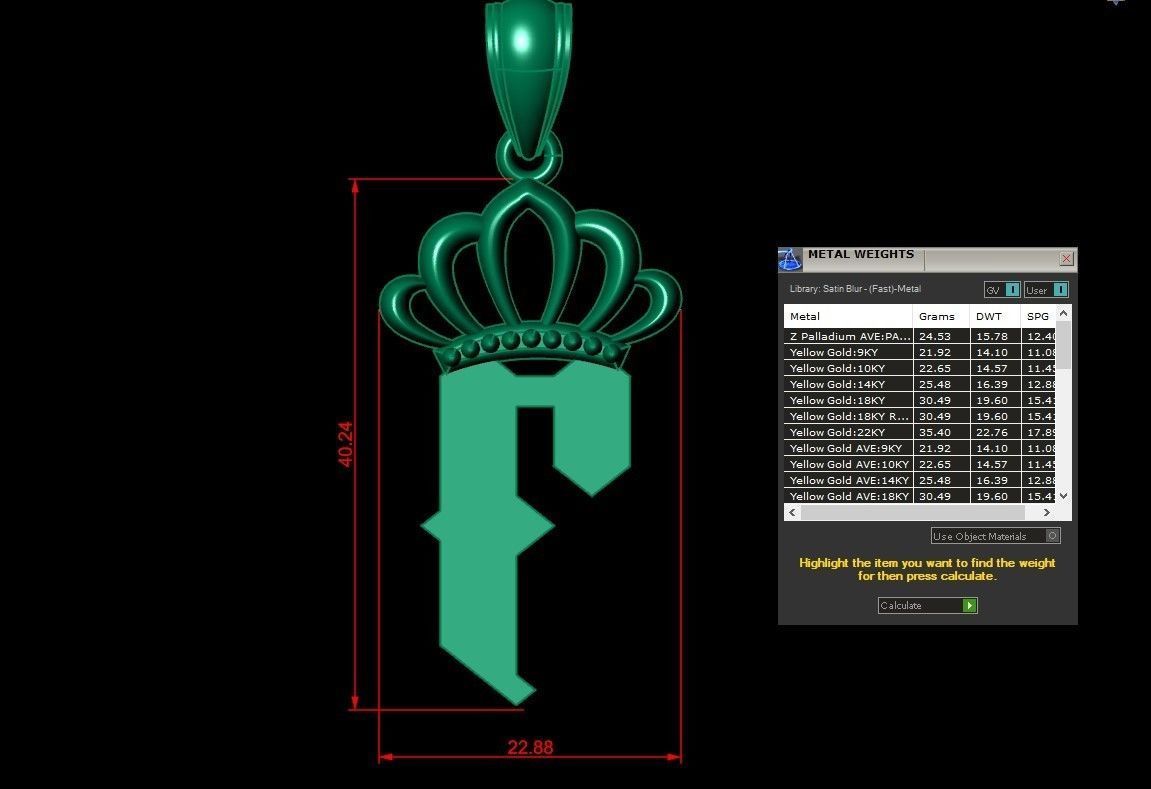Select the Z Palladium AVE:PA... row
Viewport: 1151px width, 789px height.
coord(920,336)
